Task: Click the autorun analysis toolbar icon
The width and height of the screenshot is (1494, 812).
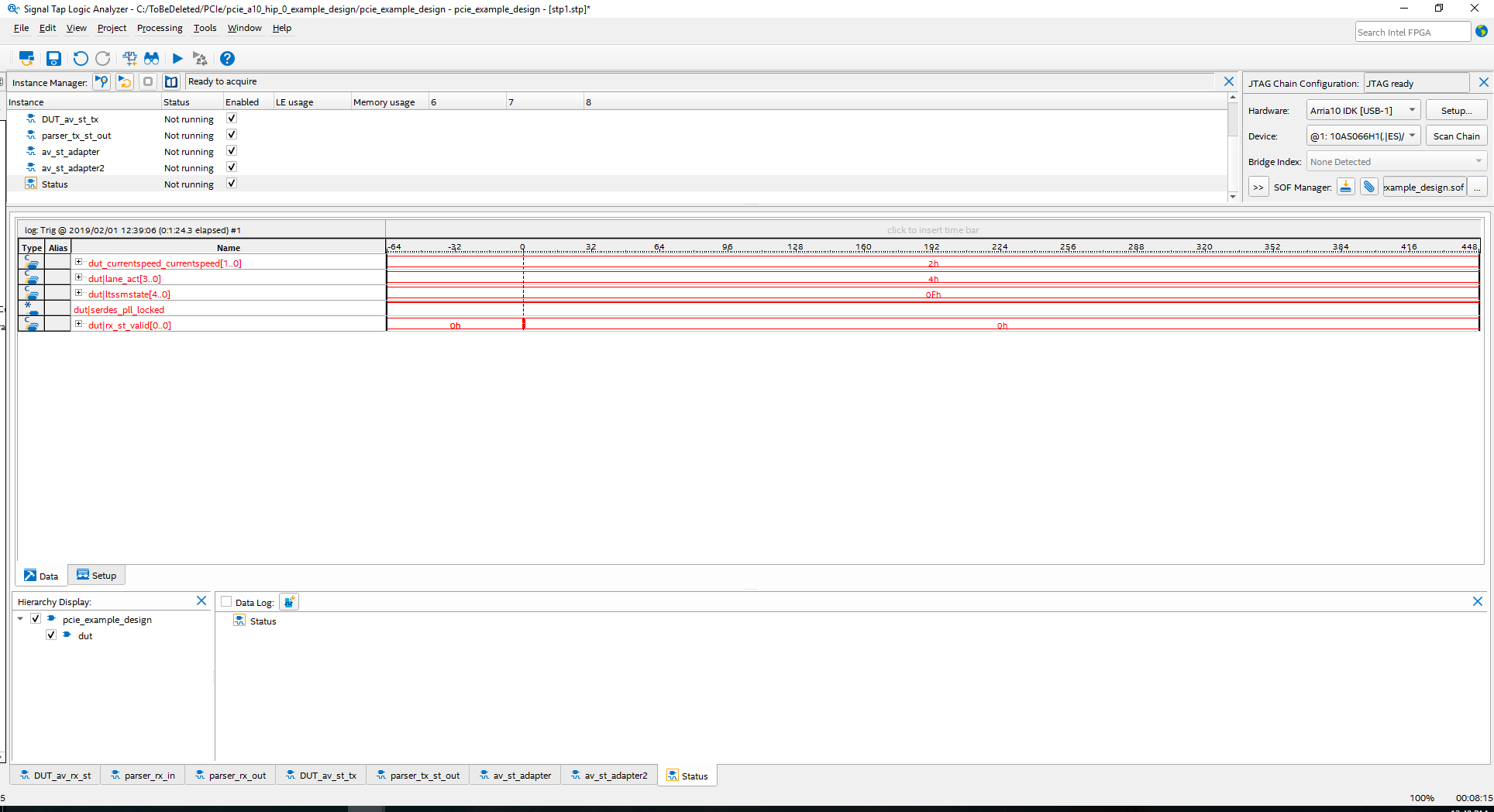Action: (x=200, y=58)
